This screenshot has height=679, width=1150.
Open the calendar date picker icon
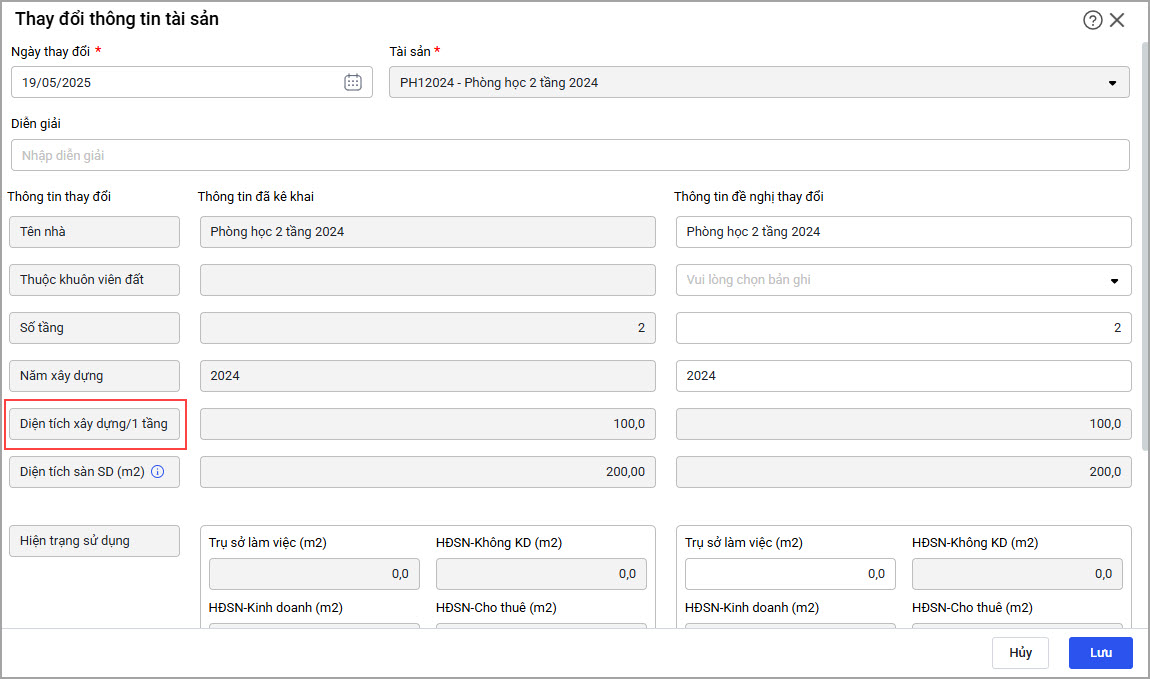[x=353, y=83]
